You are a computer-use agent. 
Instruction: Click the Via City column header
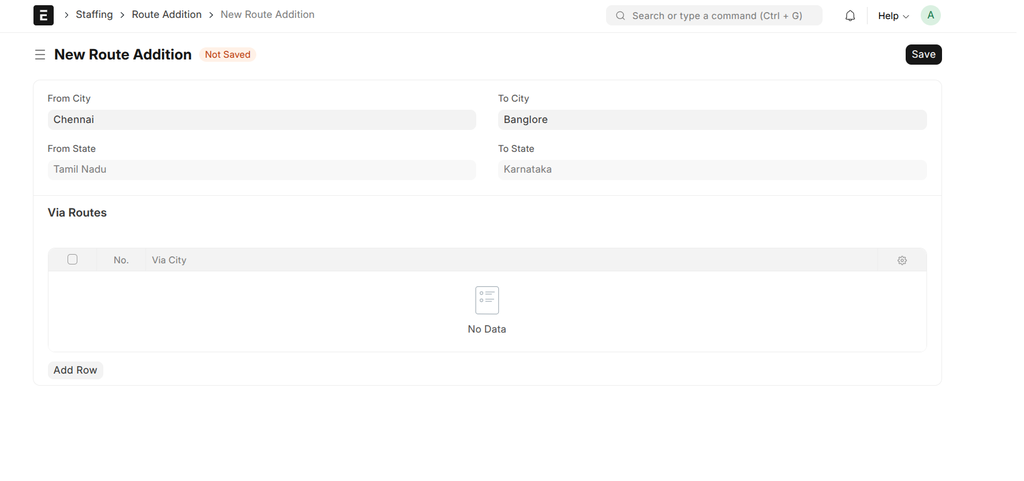pyautogui.click(x=169, y=260)
